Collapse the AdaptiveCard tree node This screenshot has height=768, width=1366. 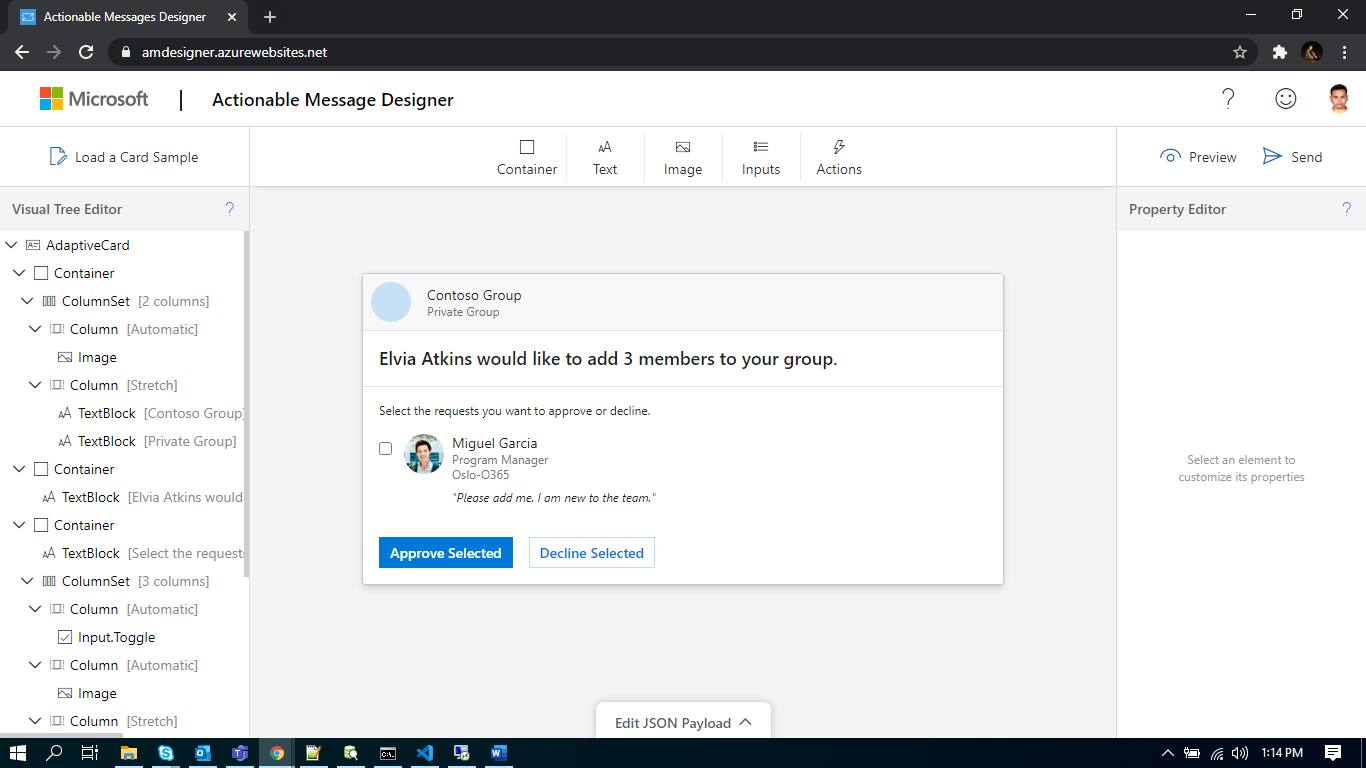click(10, 244)
